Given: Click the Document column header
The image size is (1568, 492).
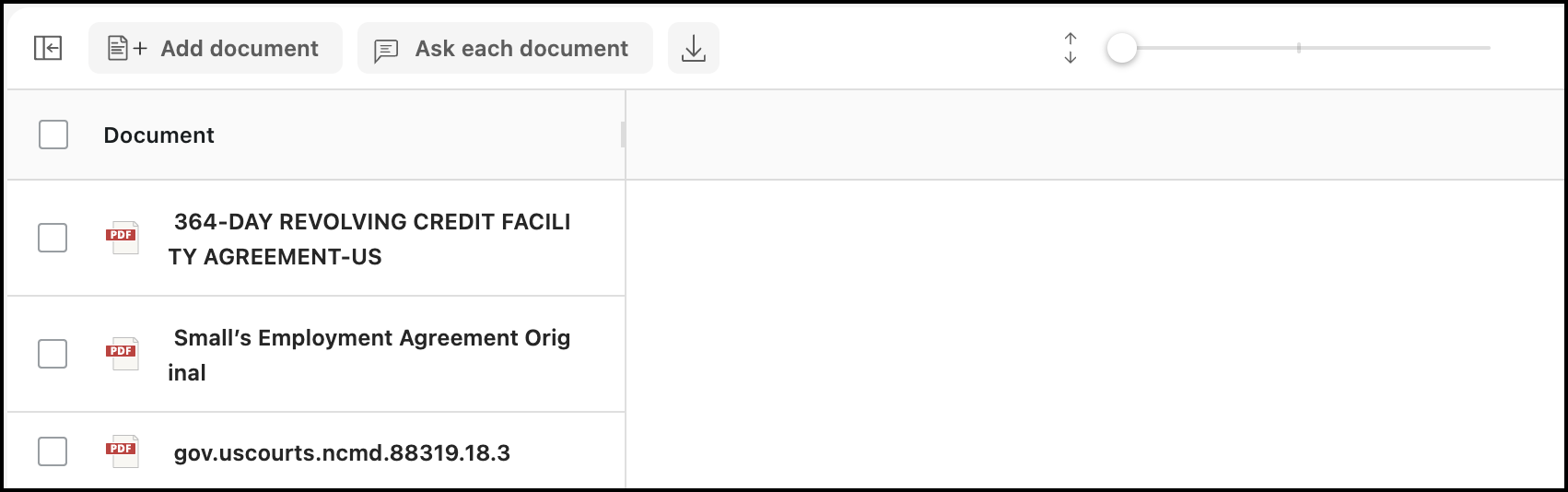Looking at the screenshot, I should pos(159,135).
